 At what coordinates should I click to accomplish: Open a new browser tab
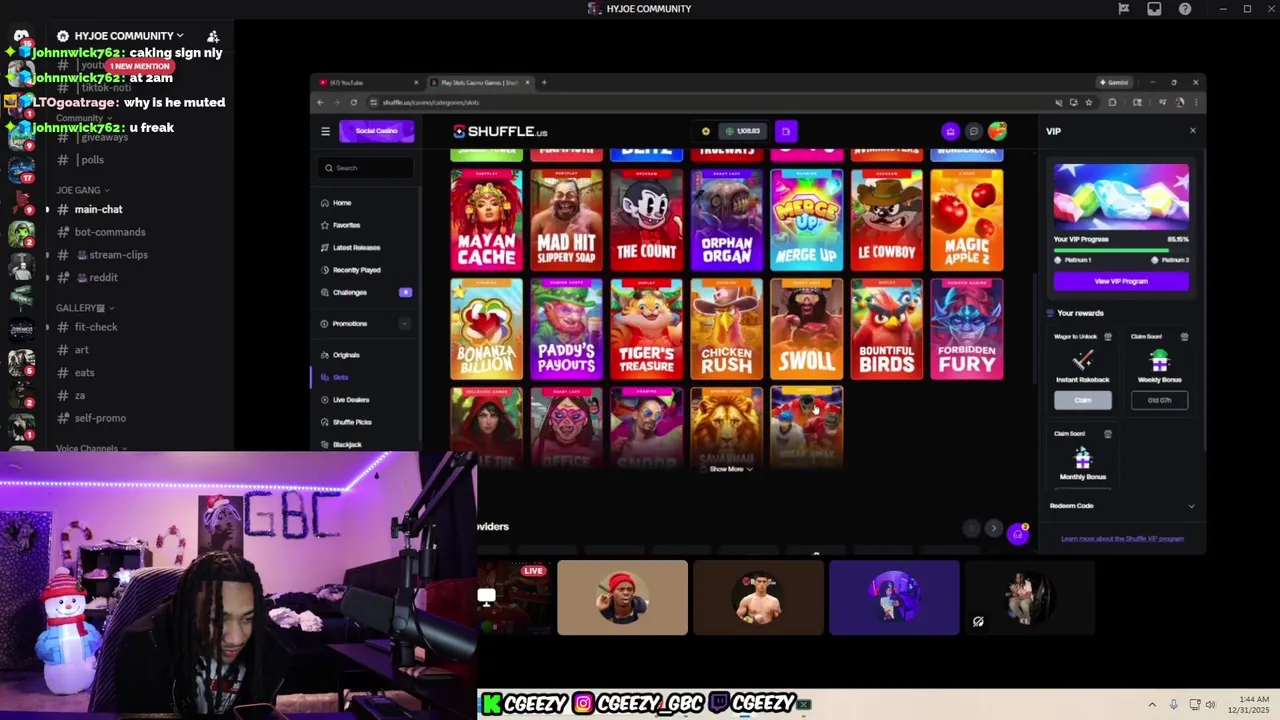544,82
